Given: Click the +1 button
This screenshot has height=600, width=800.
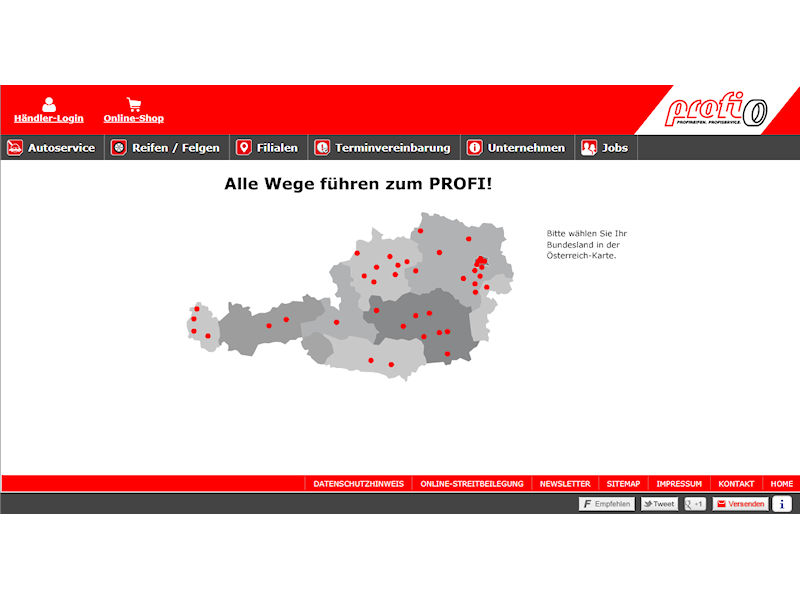Looking at the screenshot, I should click(x=695, y=504).
